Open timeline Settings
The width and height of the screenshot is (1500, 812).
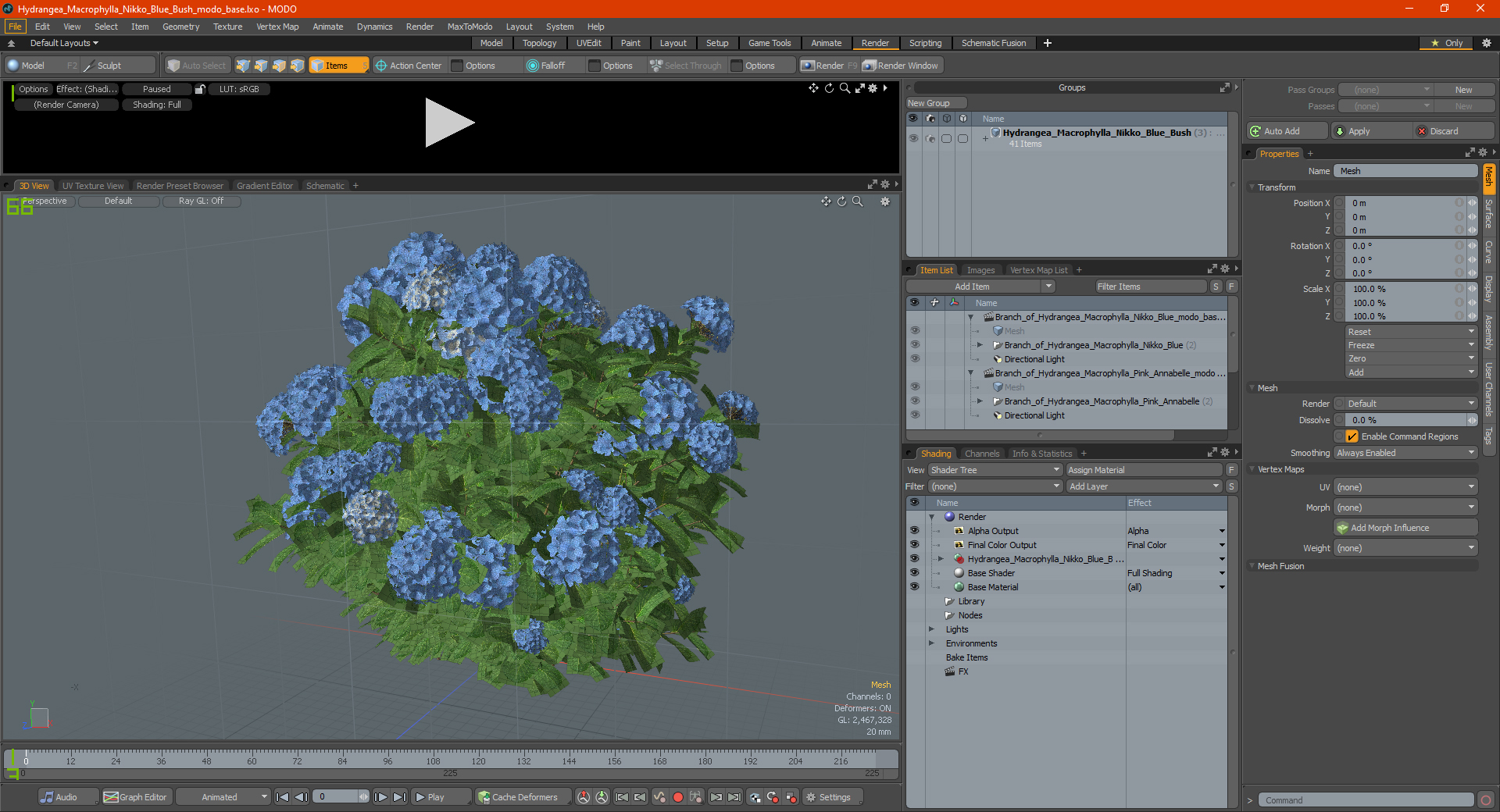(x=834, y=797)
